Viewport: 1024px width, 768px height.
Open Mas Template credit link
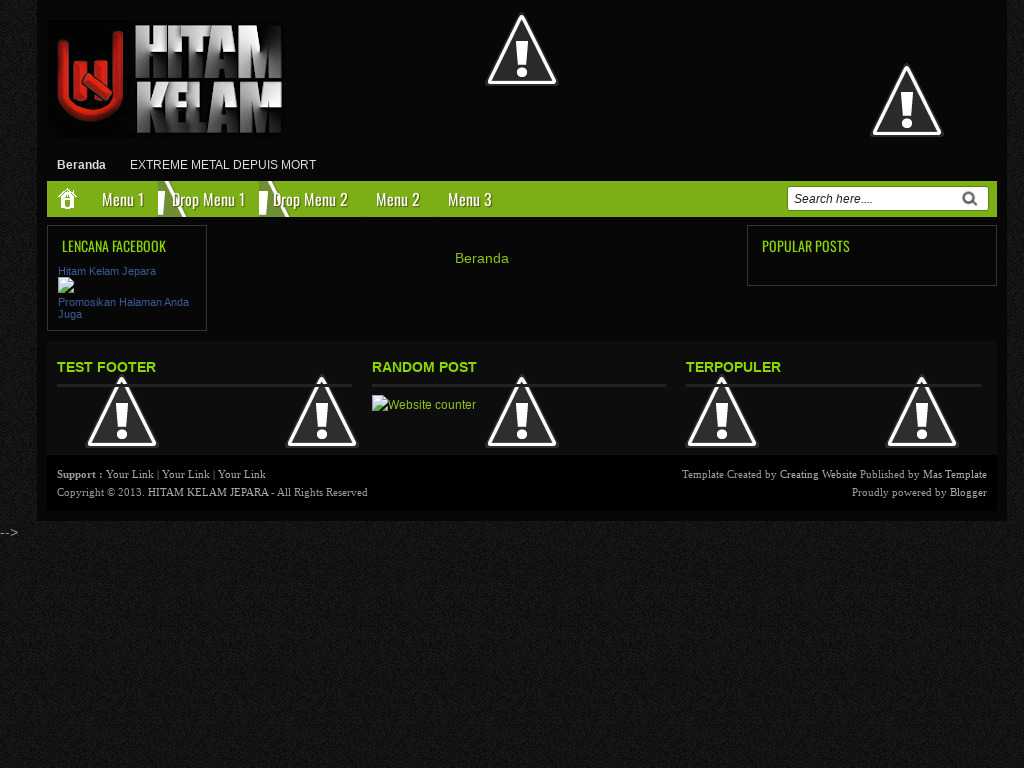pyautogui.click(x=954, y=474)
